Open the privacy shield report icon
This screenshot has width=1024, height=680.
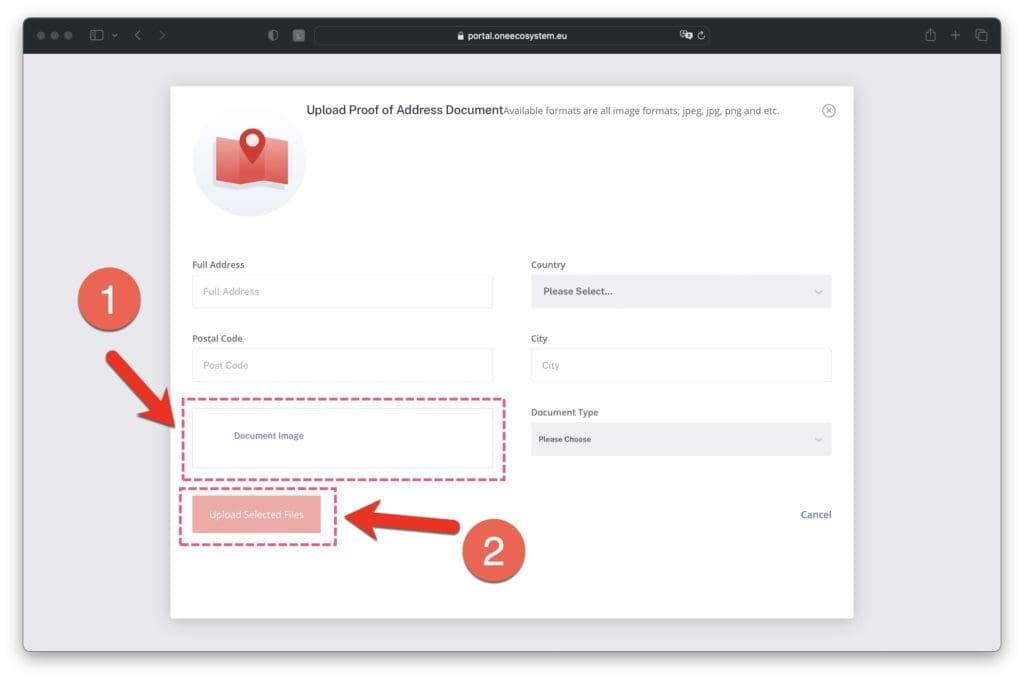pos(273,35)
